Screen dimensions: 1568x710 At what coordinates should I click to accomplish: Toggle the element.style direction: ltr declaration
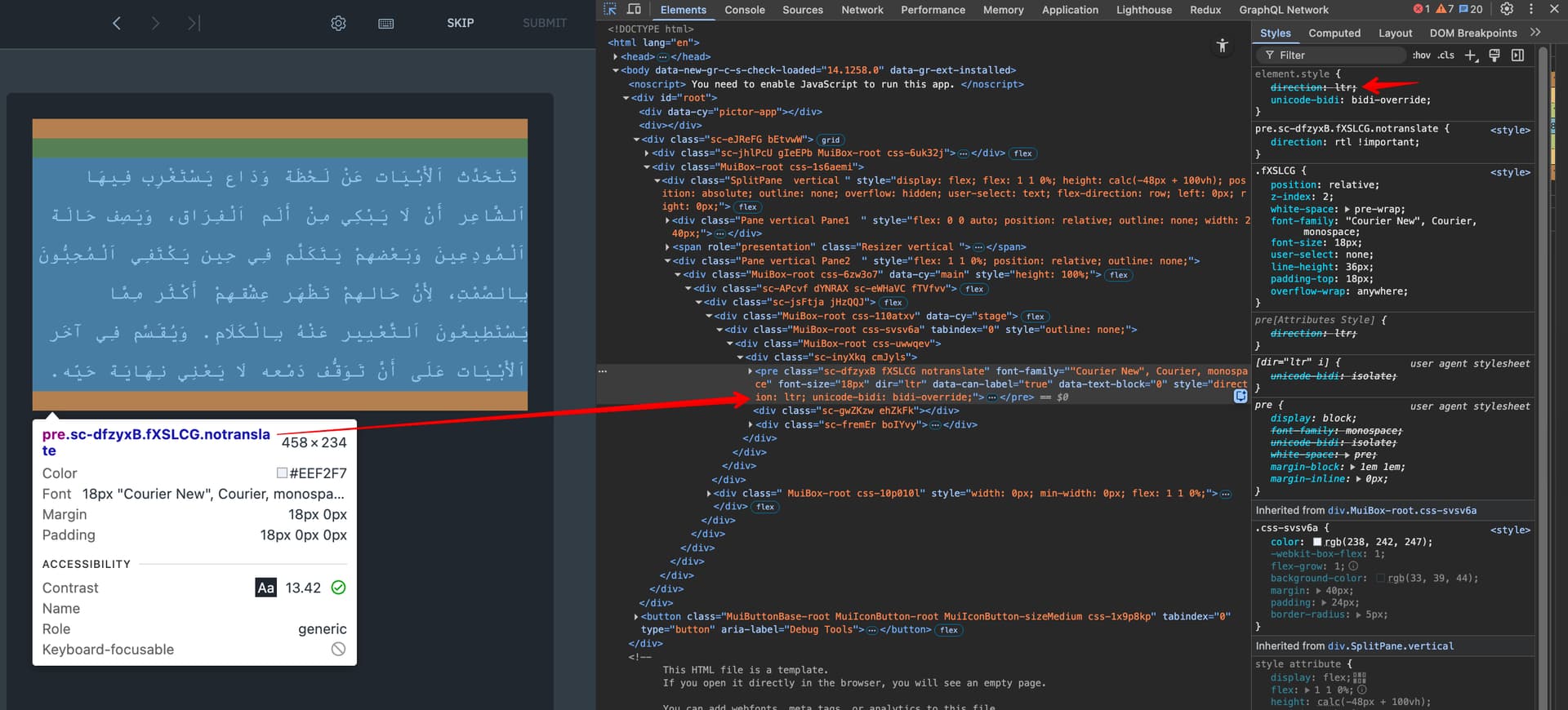point(1312,87)
